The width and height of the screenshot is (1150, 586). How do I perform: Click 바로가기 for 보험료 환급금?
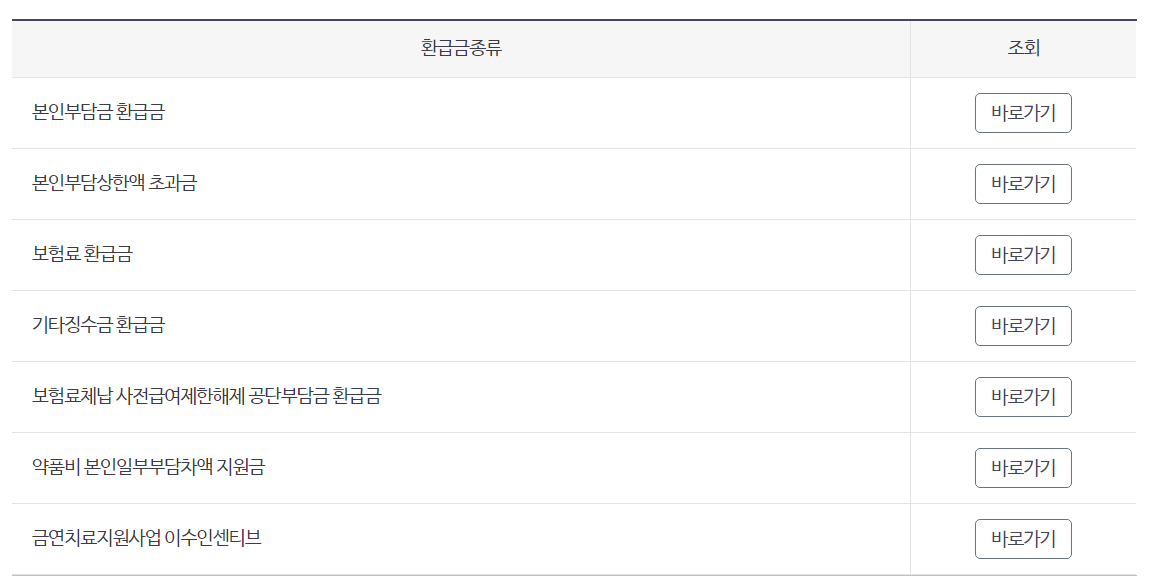click(x=1022, y=255)
